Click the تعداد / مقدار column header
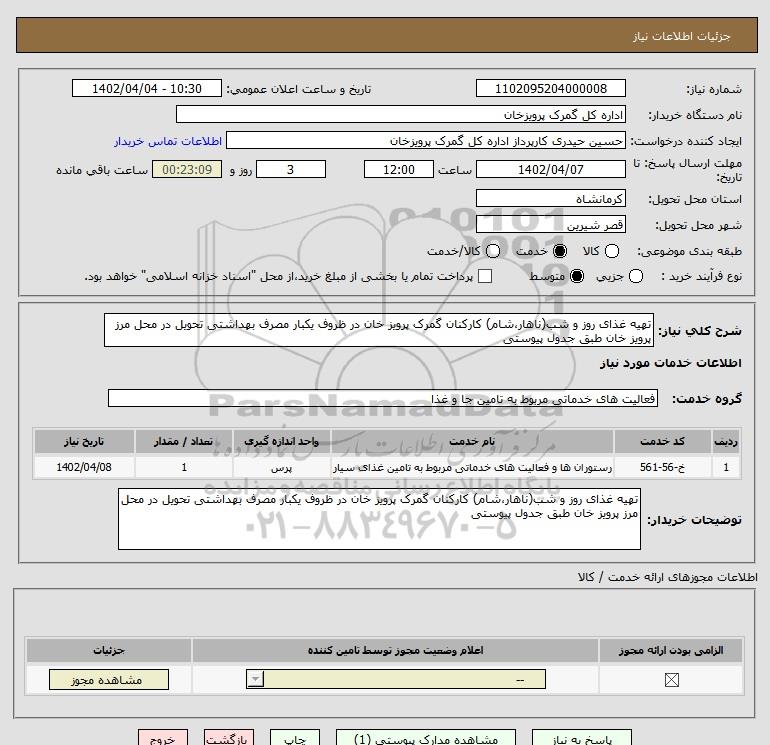The width and height of the screenshot is (770, 745). tap(183, 441)
